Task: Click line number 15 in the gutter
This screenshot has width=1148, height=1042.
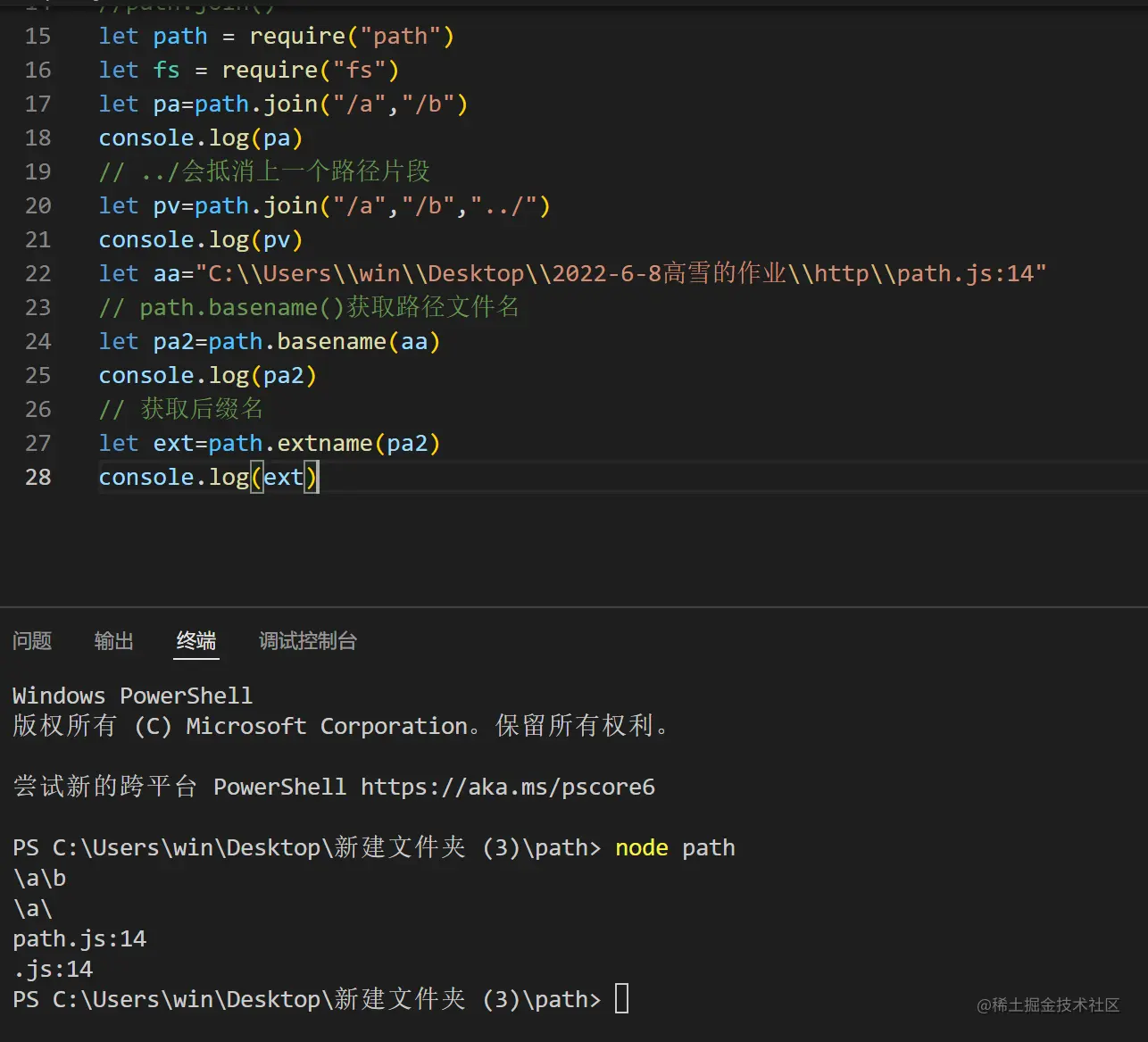Action: coord(37,36)
